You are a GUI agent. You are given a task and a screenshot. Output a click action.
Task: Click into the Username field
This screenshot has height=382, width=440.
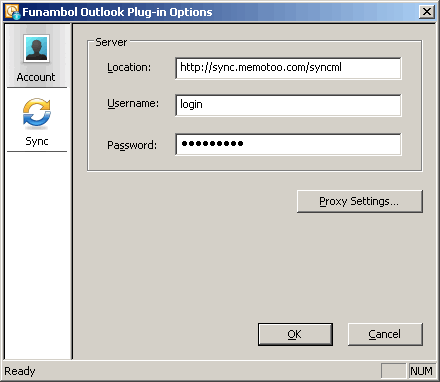288,105
